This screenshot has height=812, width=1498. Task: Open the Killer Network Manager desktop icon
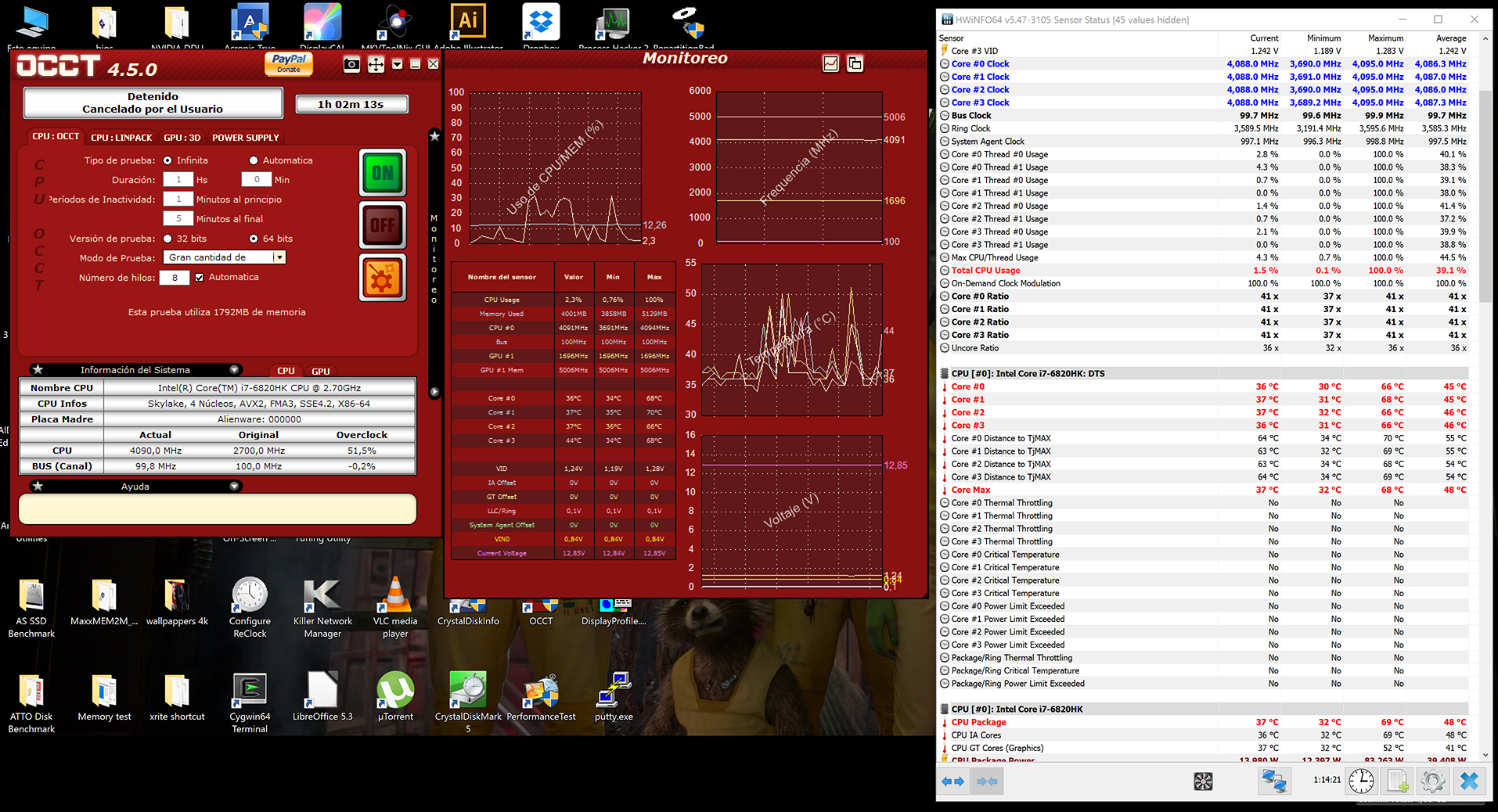(322, 608)
